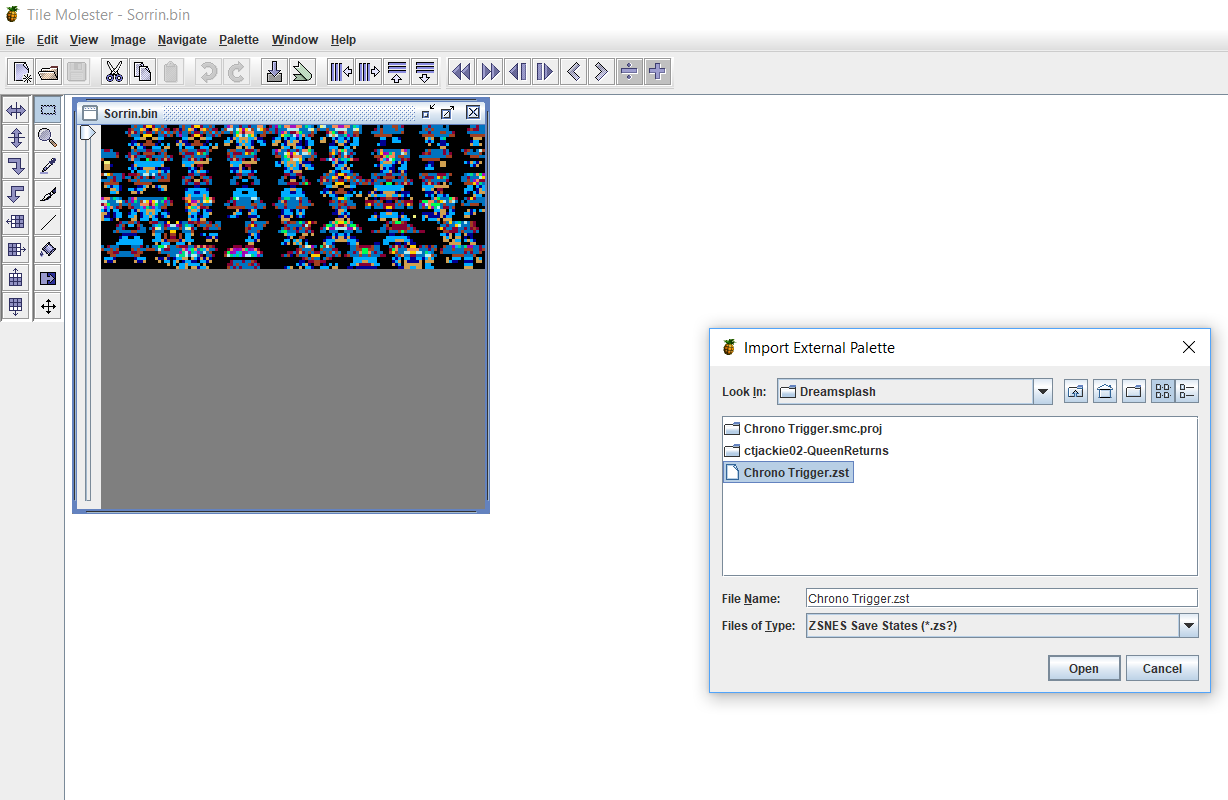Switch file chooser to List view
The width and height of the screenshot is (1228, 800).
click(1162, 392)
